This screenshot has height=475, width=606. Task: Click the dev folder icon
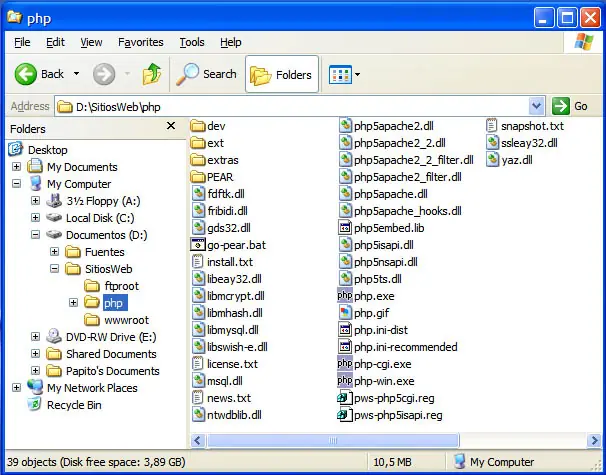(x=198, y=126)
